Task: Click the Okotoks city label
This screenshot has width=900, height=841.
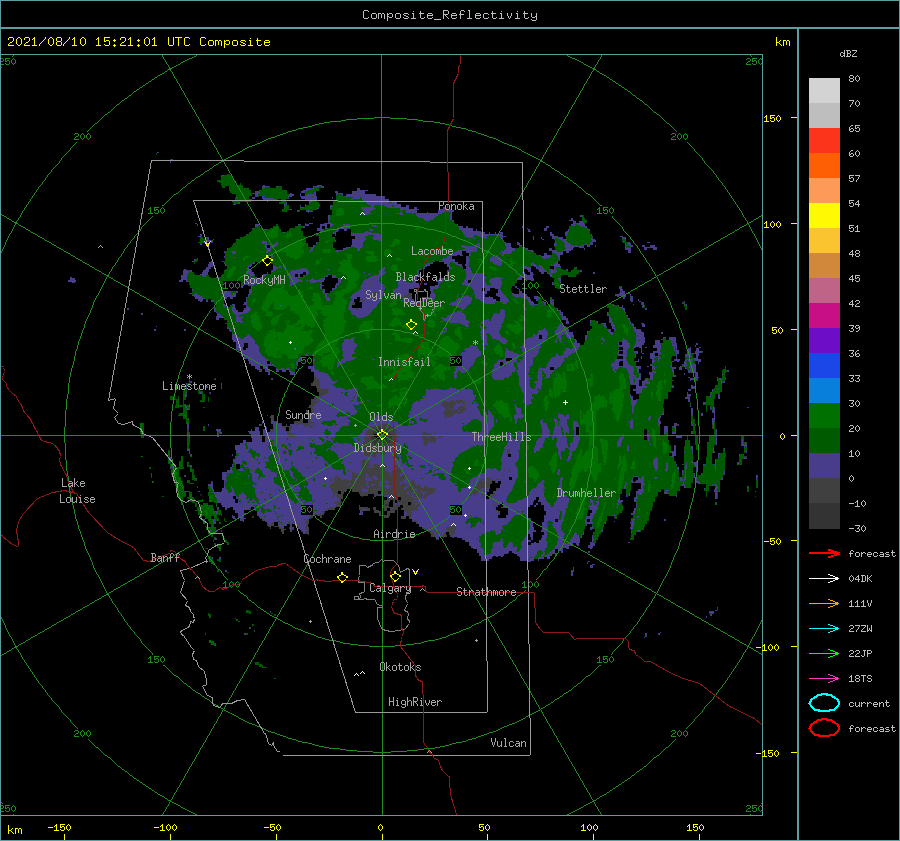Action: [400, 667]
